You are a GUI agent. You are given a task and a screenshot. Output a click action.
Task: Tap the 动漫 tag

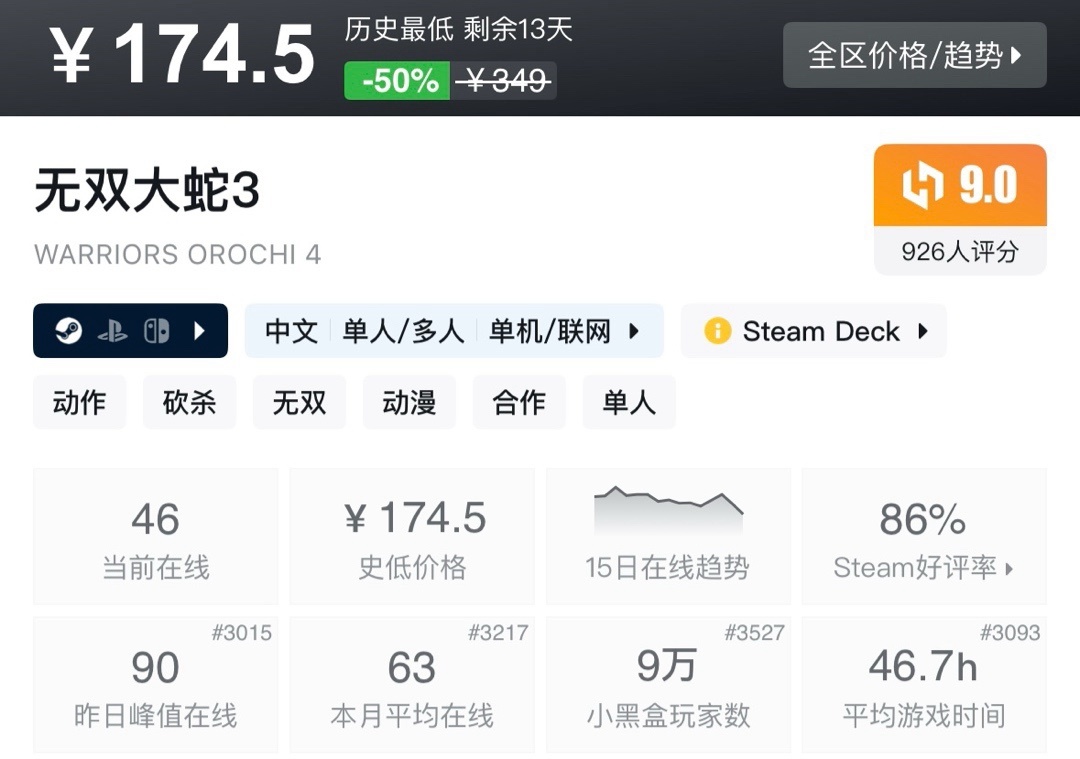[x=410, y=402]
